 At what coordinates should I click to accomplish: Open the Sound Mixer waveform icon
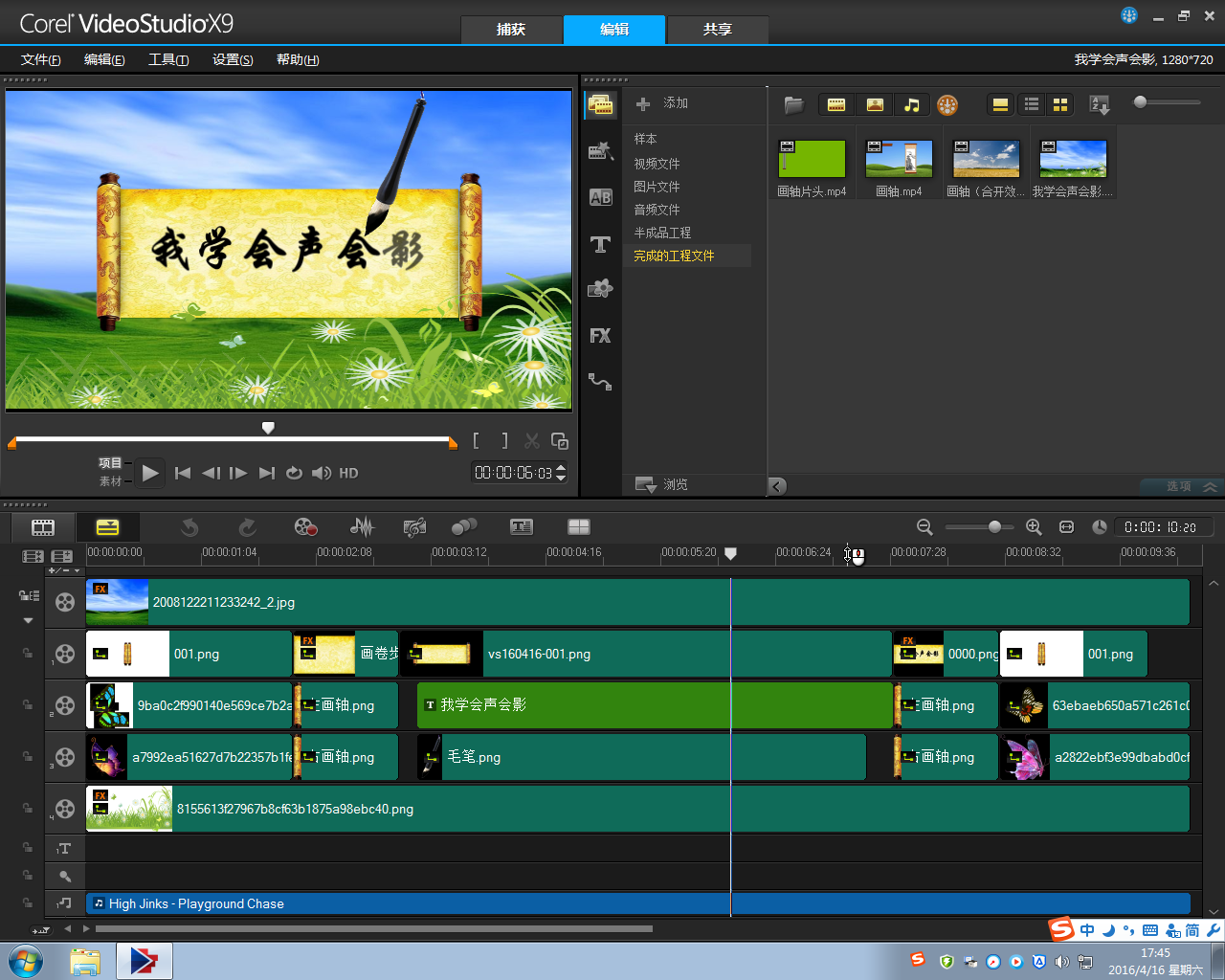tap(362, 527)
